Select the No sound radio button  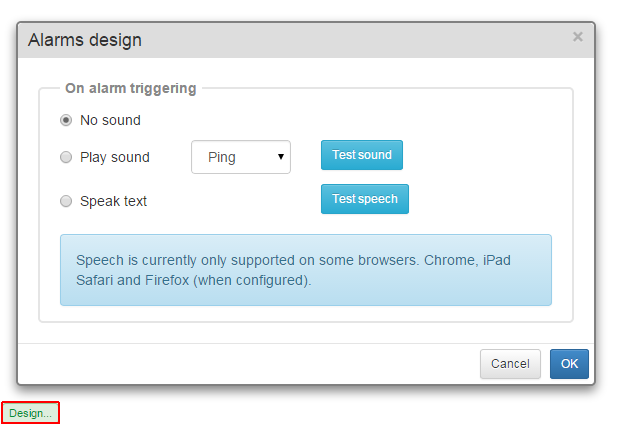tap(66, 120)
